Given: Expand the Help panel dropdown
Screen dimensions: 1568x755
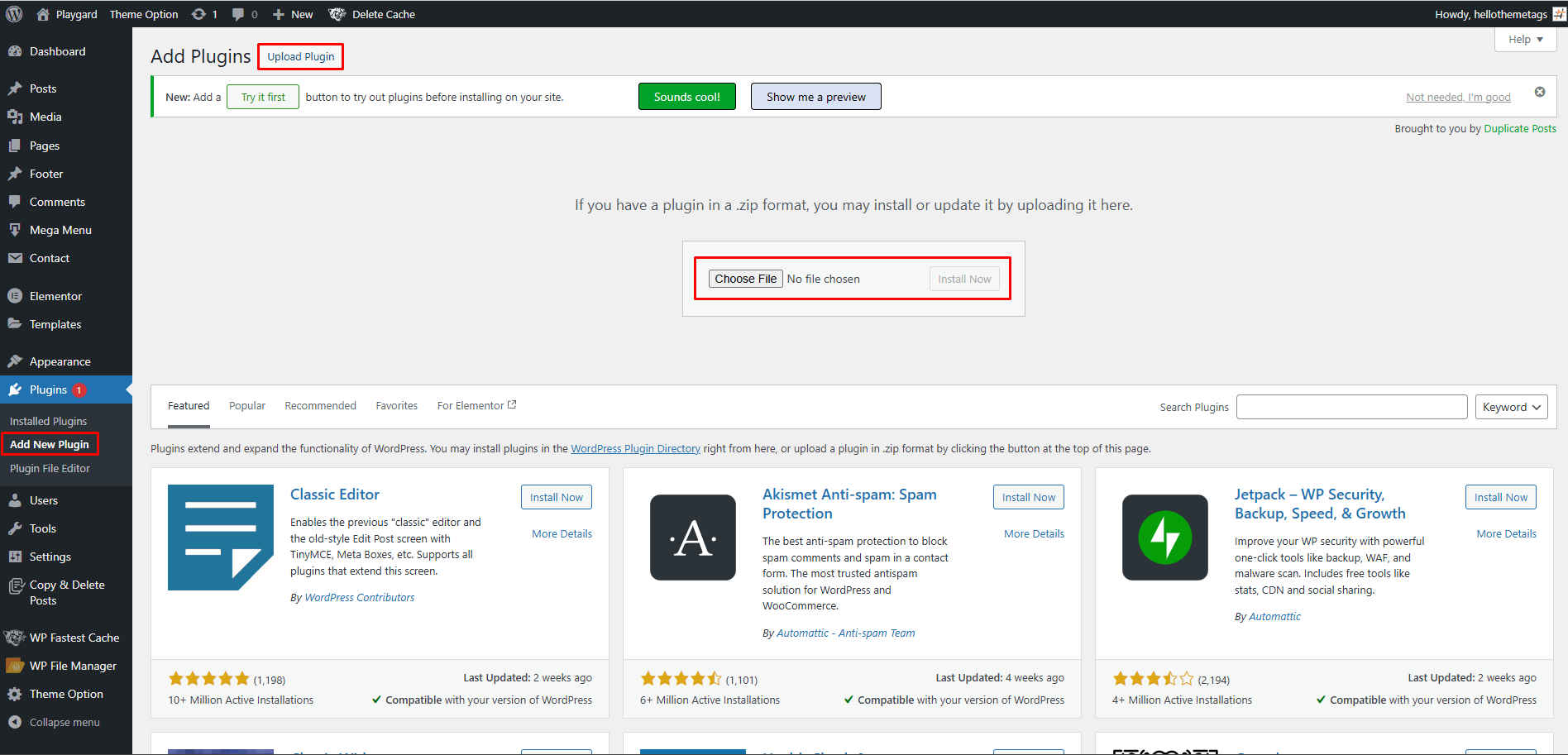Looking at the screenshot, I should (1526, 39).
